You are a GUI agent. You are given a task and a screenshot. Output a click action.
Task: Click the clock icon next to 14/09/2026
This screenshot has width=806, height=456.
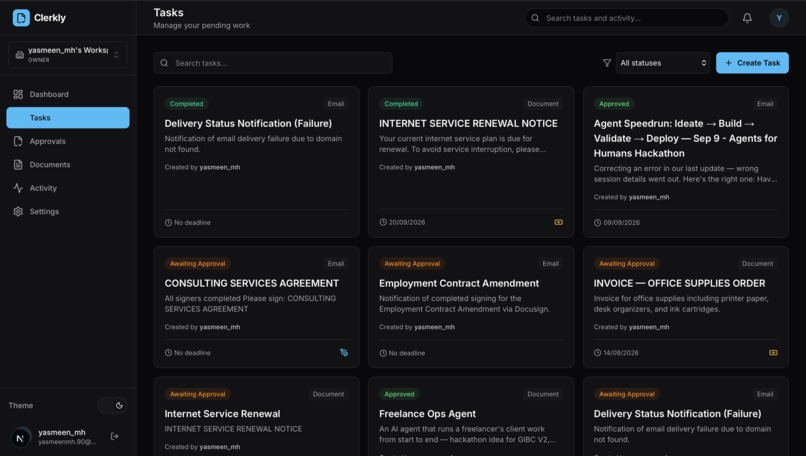click(597, 353)
